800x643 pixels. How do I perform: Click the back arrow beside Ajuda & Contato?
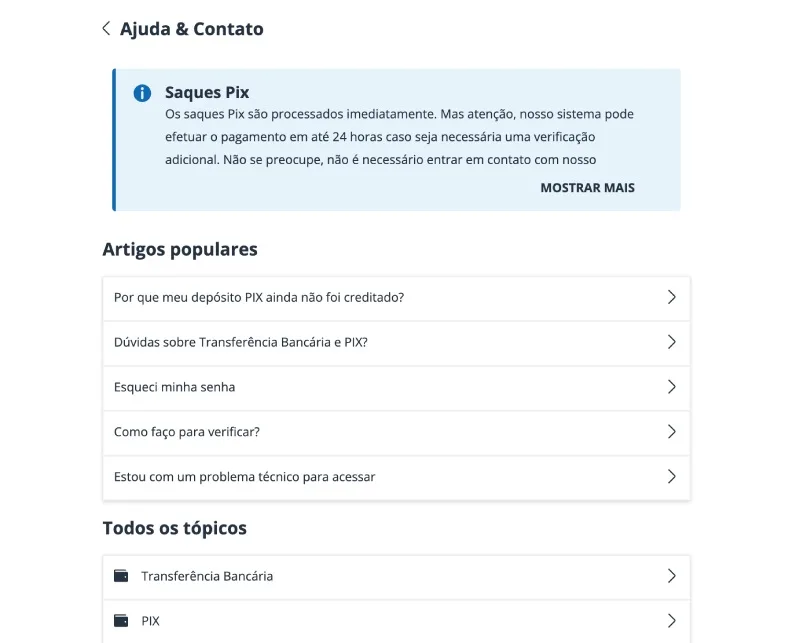106,29
